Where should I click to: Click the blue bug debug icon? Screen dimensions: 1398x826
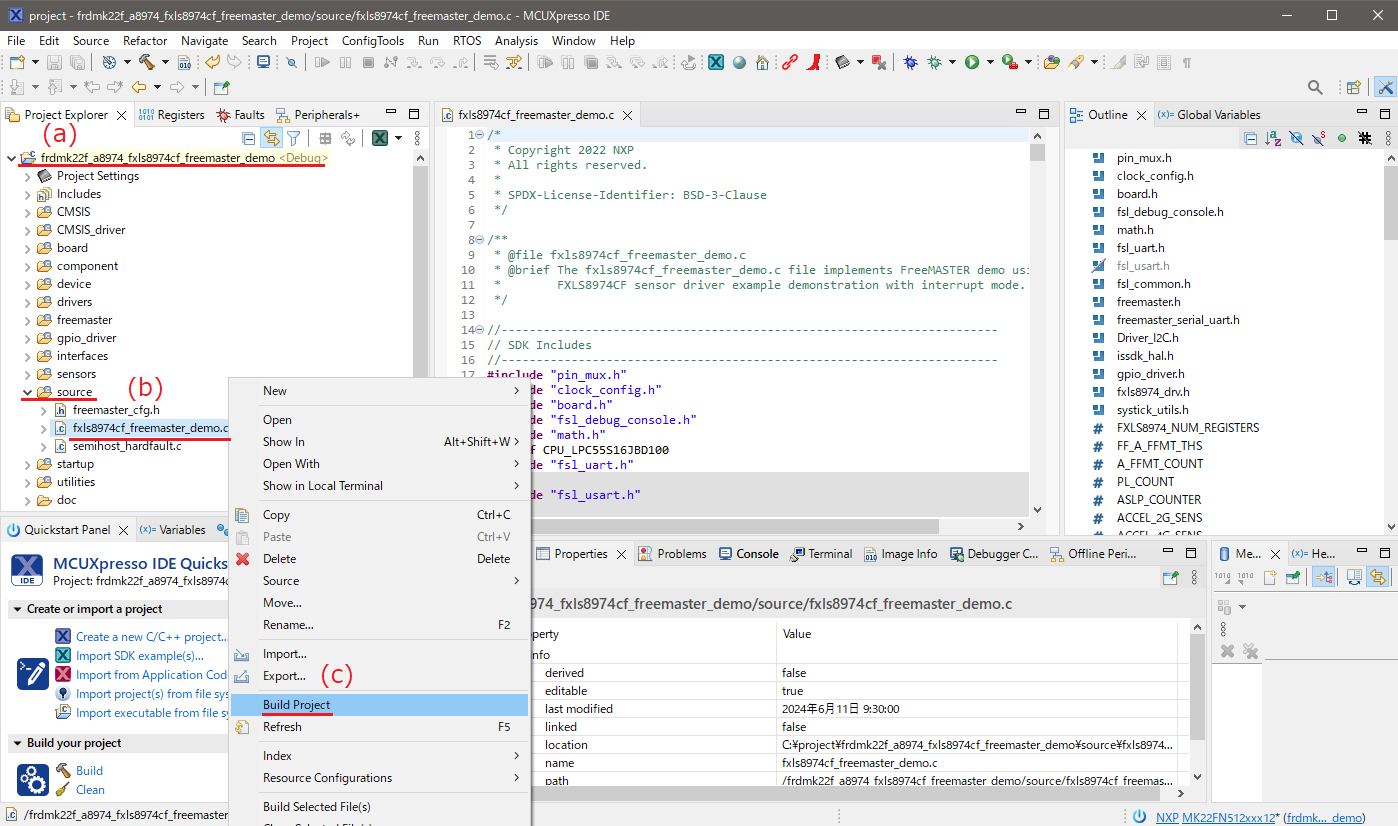click(910, 62)
